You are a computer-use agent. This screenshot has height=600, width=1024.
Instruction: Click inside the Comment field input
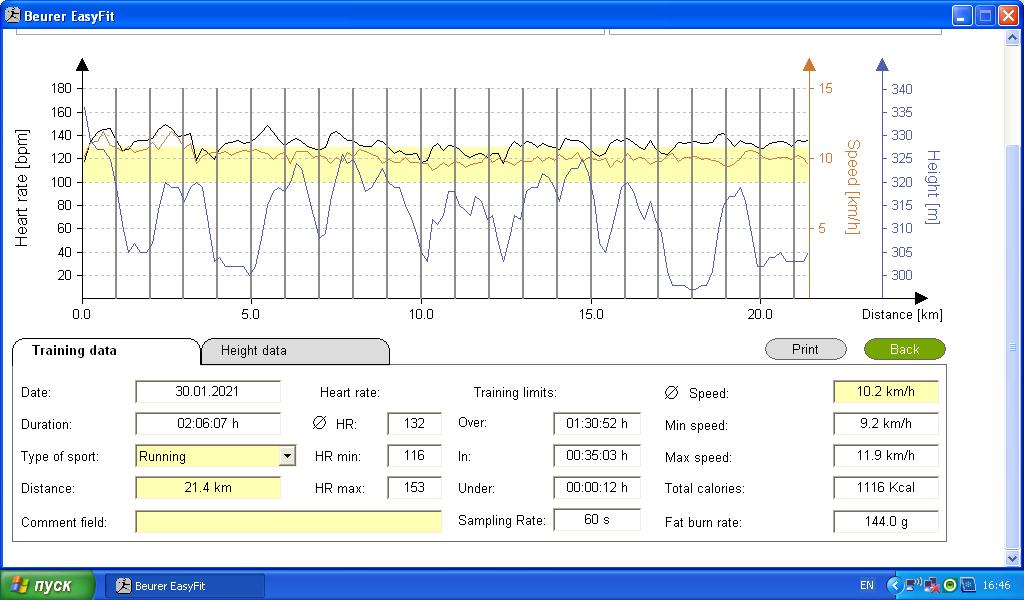(289, 522)
